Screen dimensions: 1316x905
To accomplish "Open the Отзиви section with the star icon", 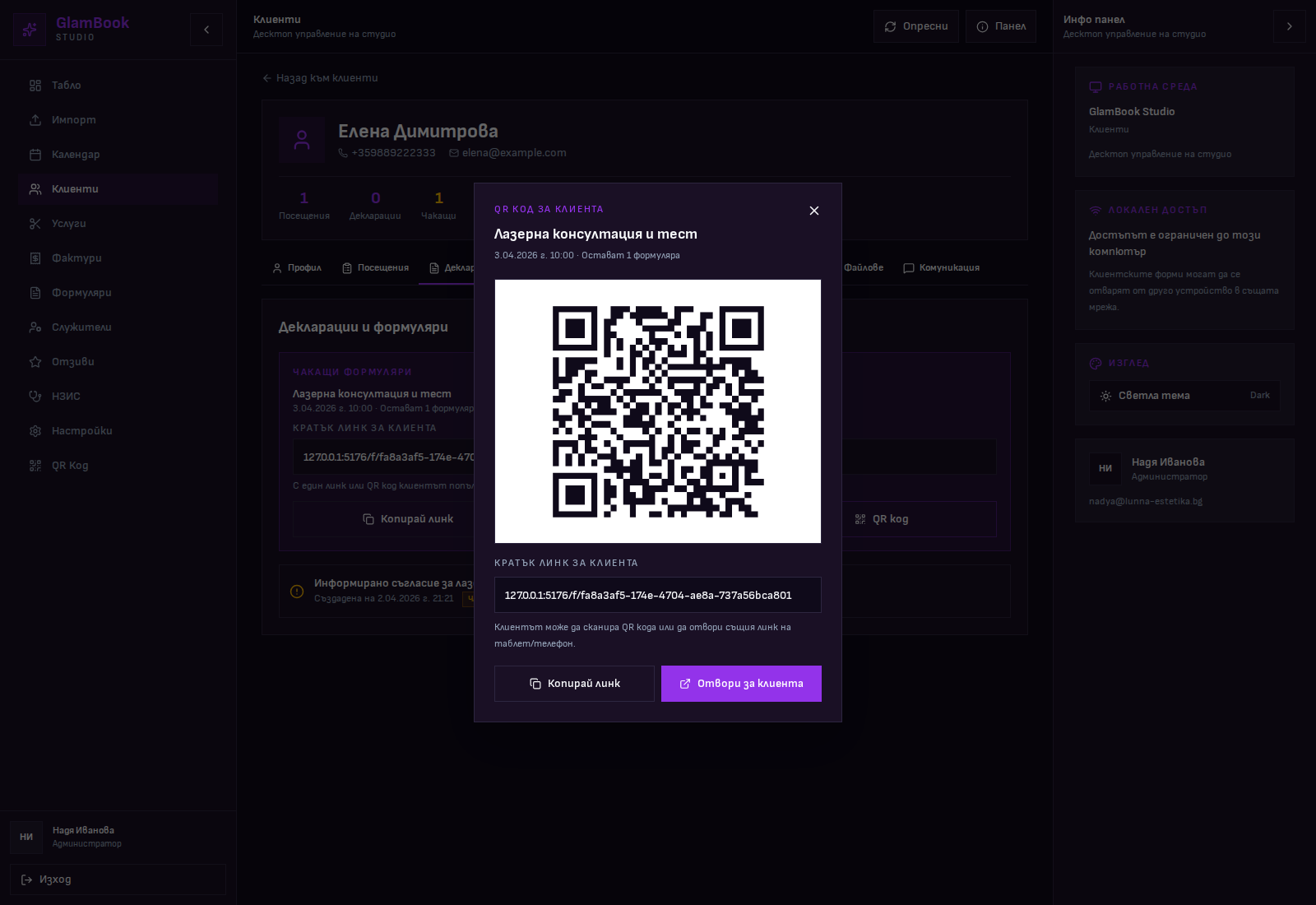I will click(x=35, y=361).
